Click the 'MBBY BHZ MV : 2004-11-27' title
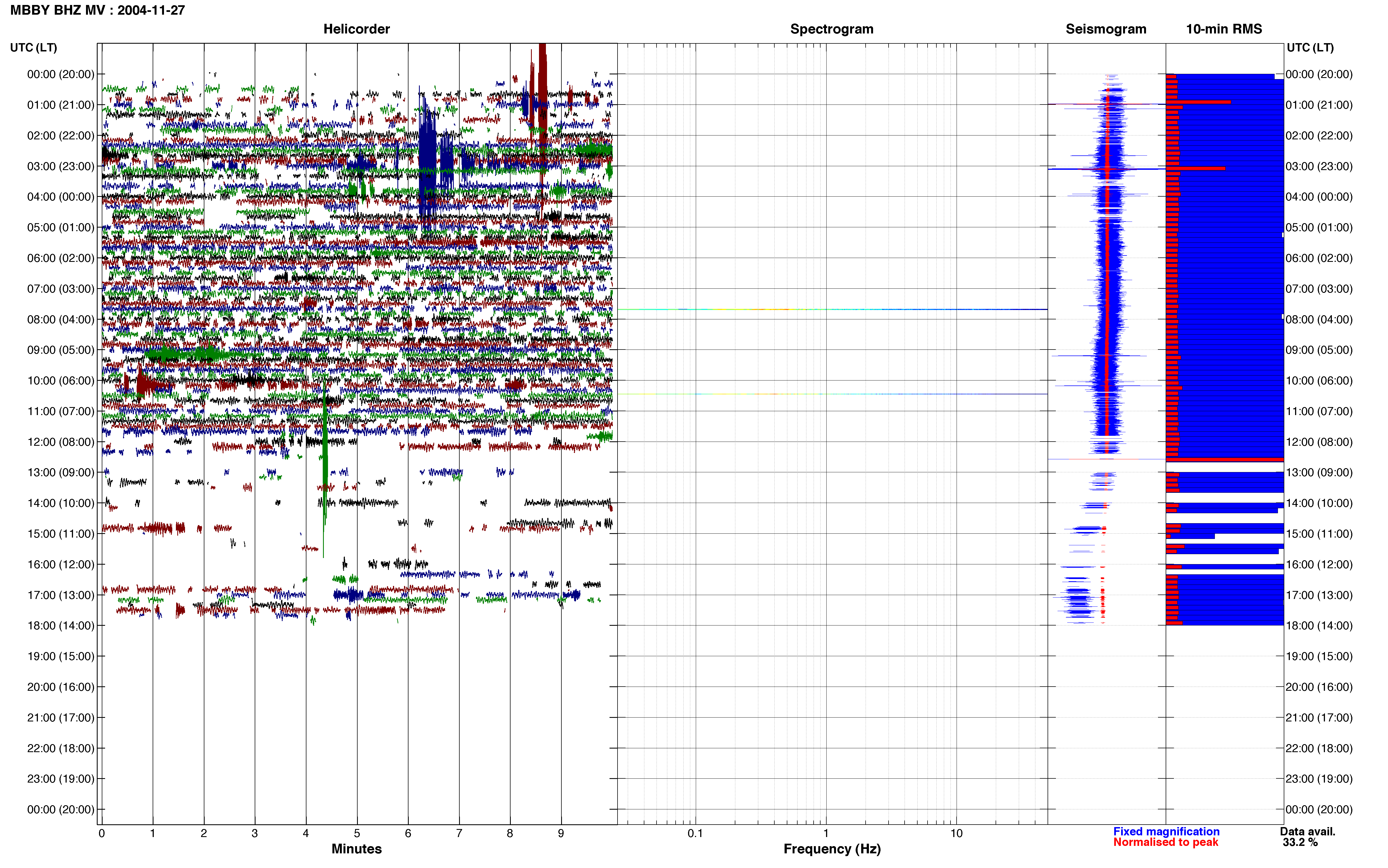This screenshot has height=868, width=1388. click(98, 10)
